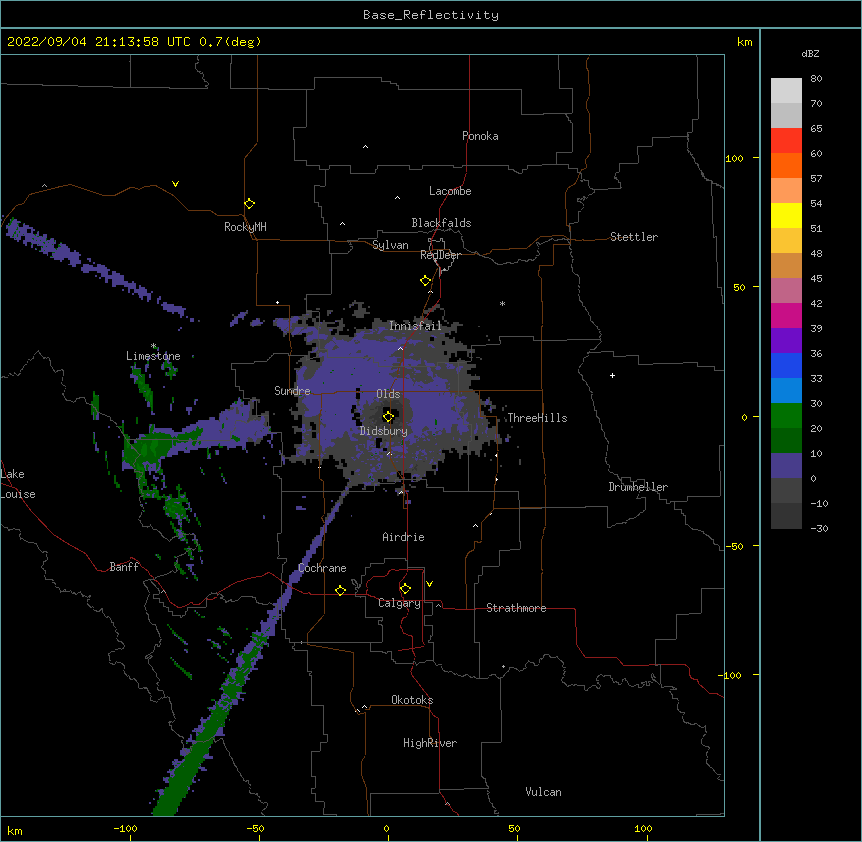Select the yellow 54-51 dBZ legend swatch

coord(786,215)
